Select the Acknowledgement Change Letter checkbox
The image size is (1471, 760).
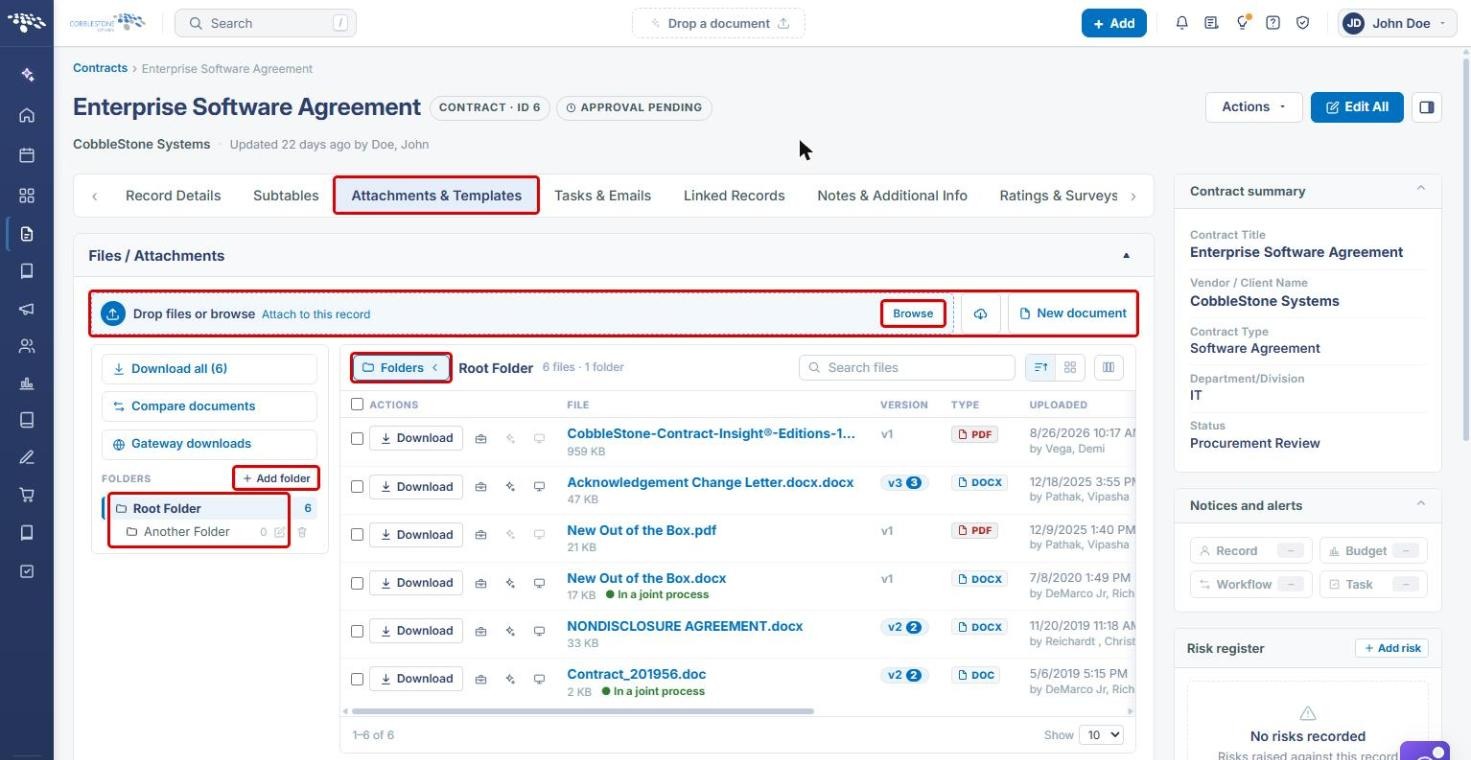click(x=357, y=487)
